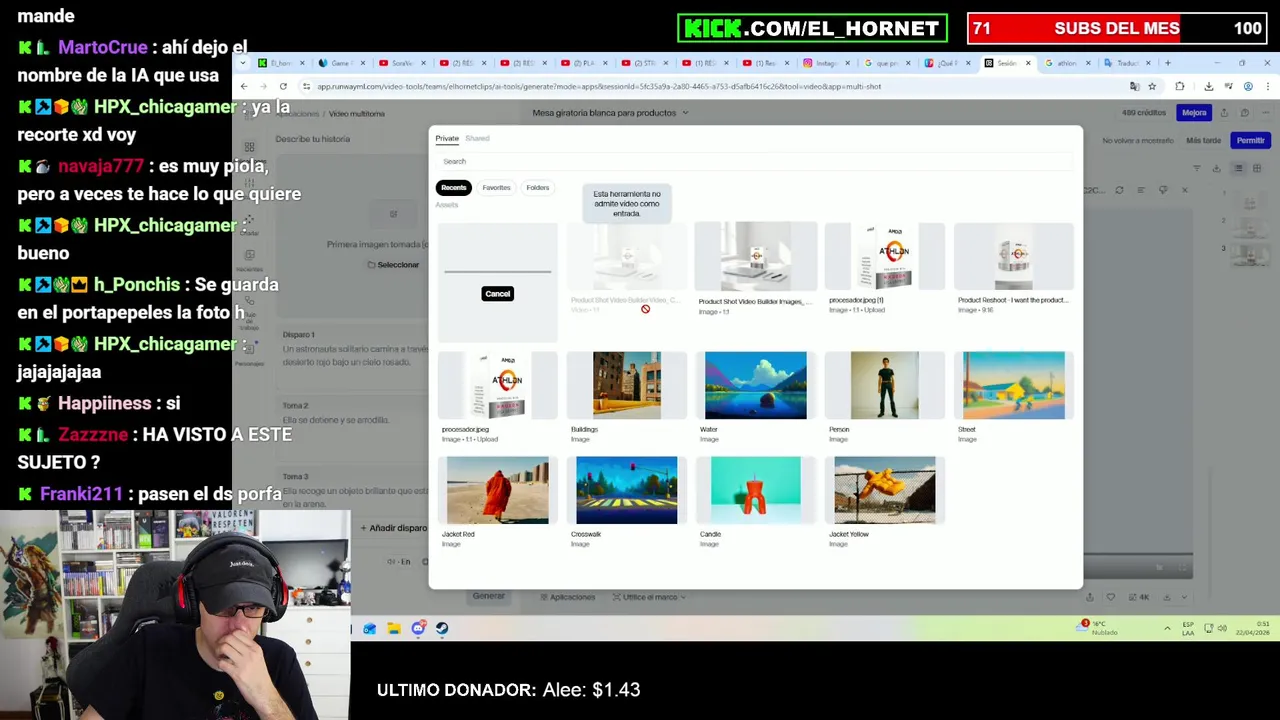Open File Explorer from the taskbar
The width and height of the screenshot is (1280, 720).
pyautogui.click(x=394, y=628)
